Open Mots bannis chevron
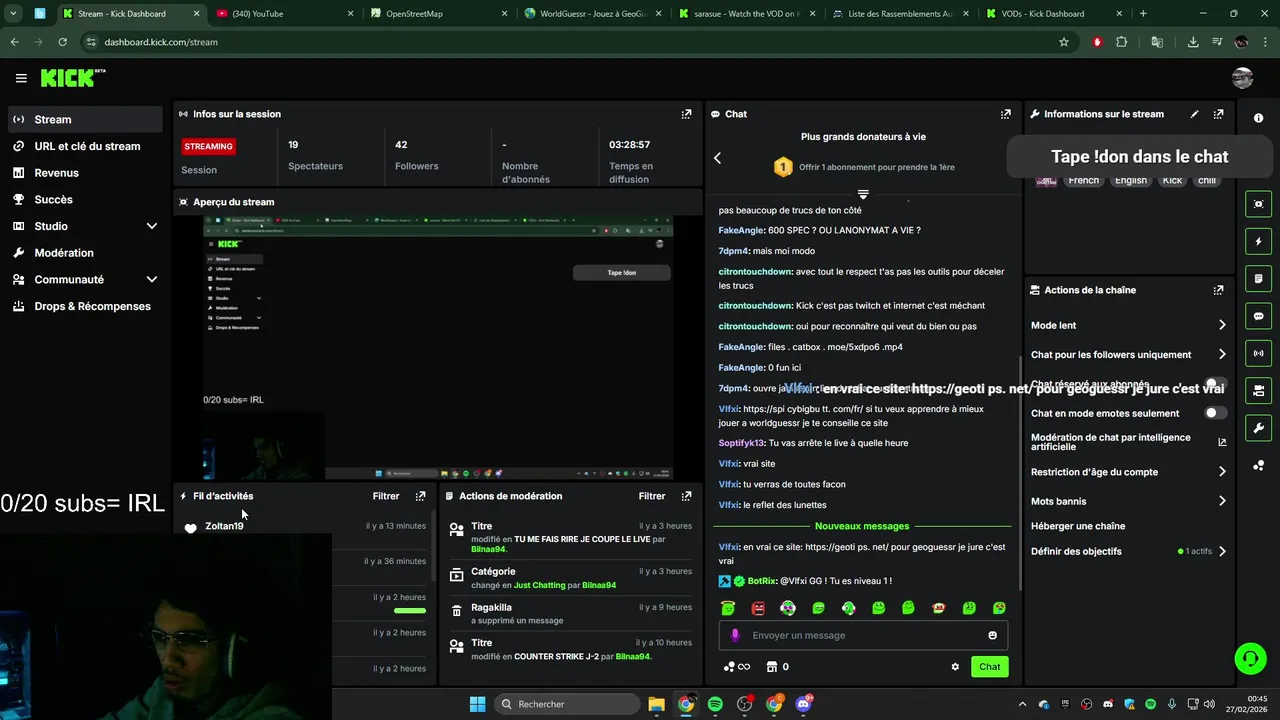This screenshot has height=720, width=1280. coord(1222,501)
